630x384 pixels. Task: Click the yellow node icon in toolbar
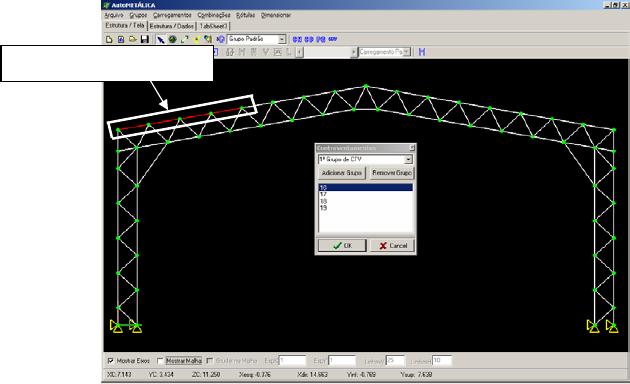point(196,39)
